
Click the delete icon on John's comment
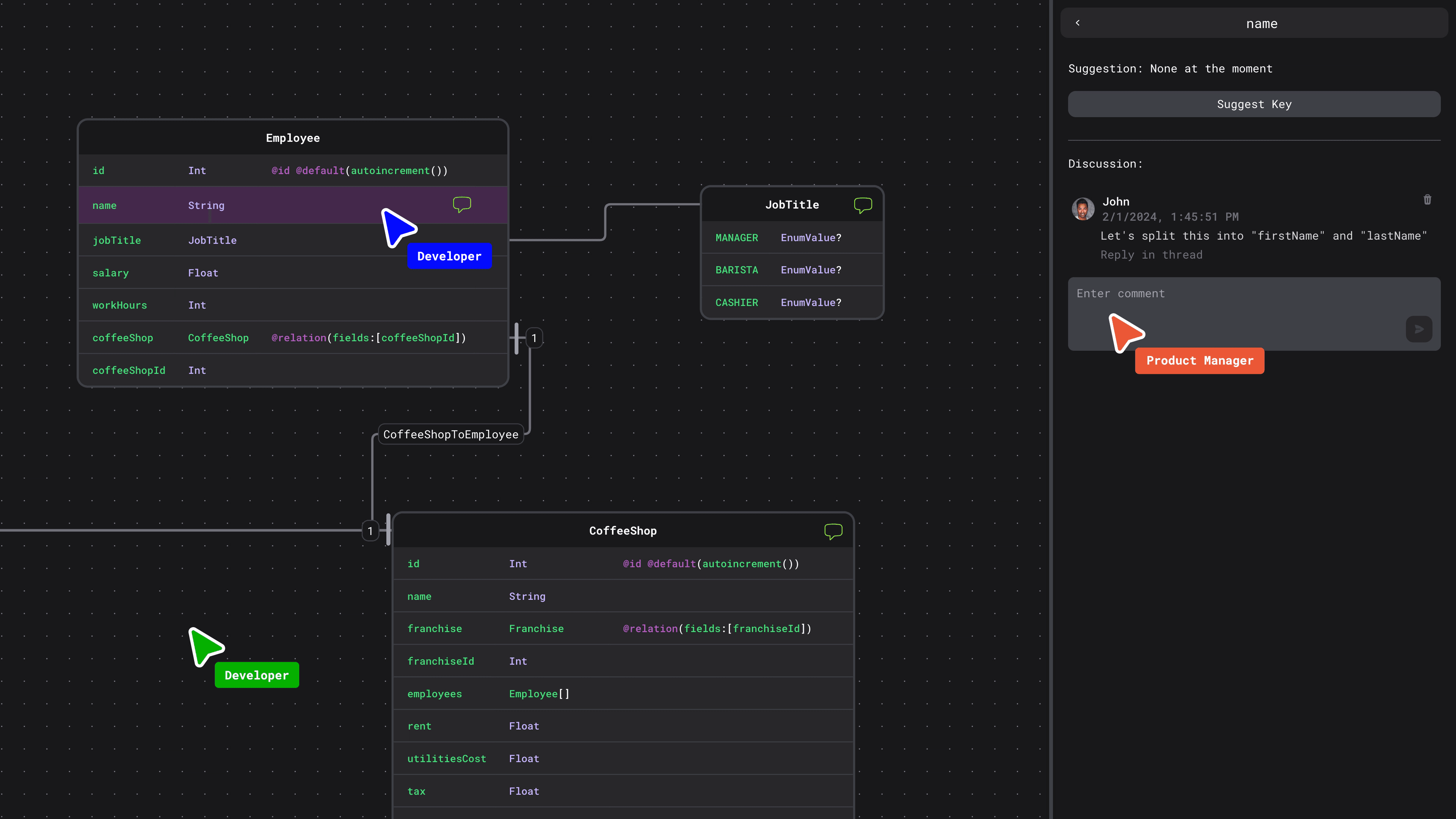1428,200
